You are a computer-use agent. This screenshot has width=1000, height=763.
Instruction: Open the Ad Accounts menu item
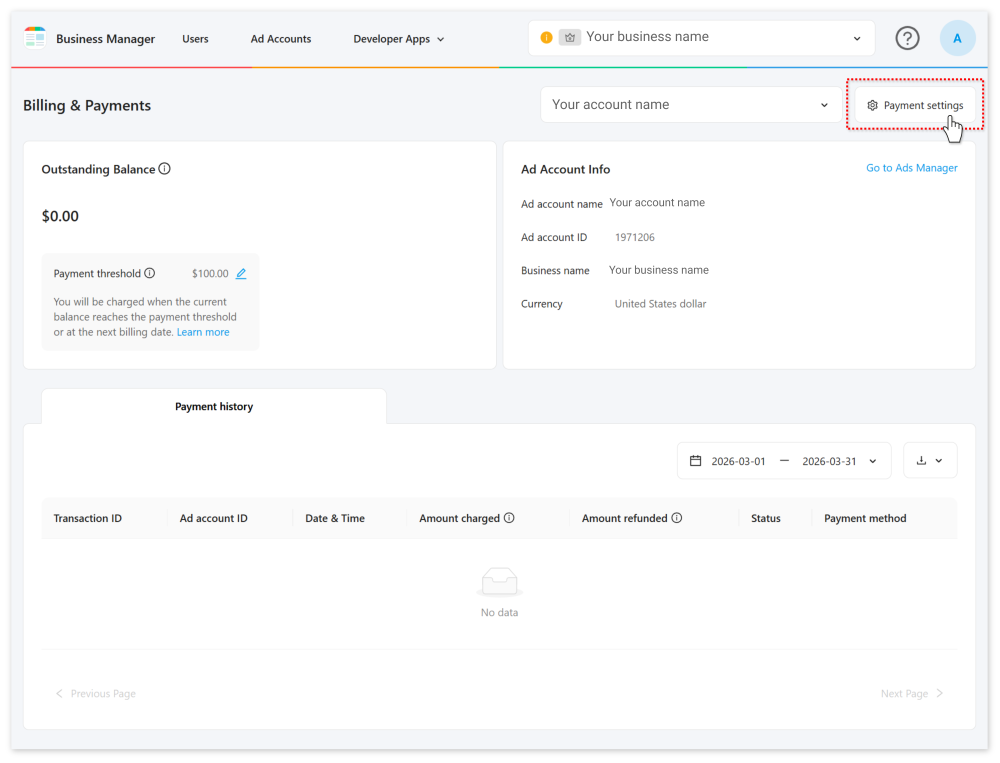(281, 39)
